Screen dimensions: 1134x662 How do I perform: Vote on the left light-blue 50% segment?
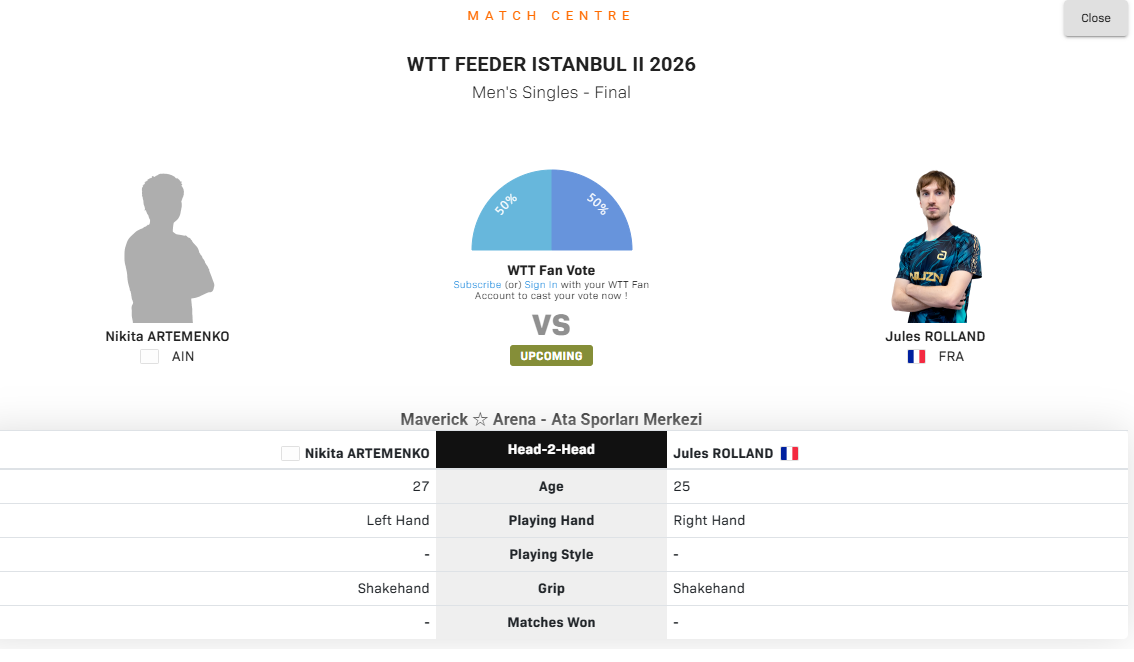tap(512, 211)
